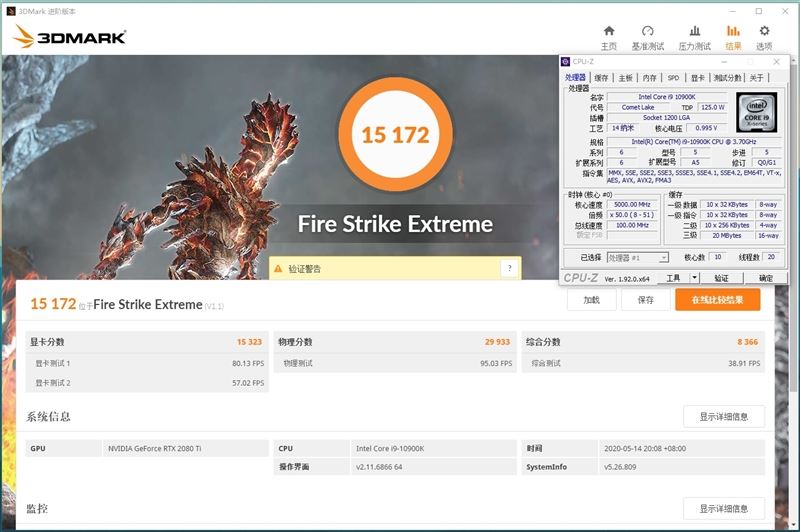Click the 倍频 x 50.0 field in CPU-Z

pyautogui.click(x=632, y=215)
